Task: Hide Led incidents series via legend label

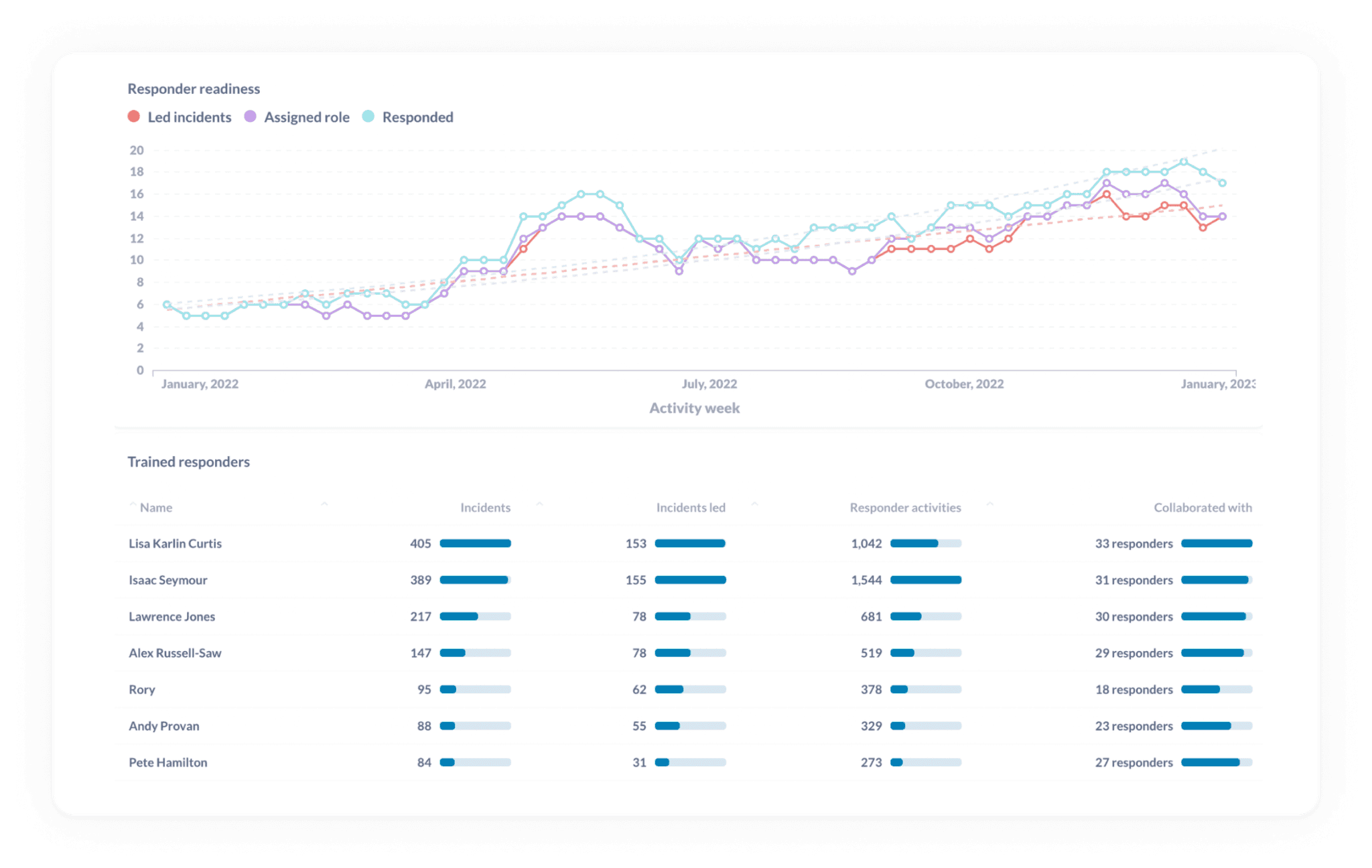Action: [x=189, y=117]
